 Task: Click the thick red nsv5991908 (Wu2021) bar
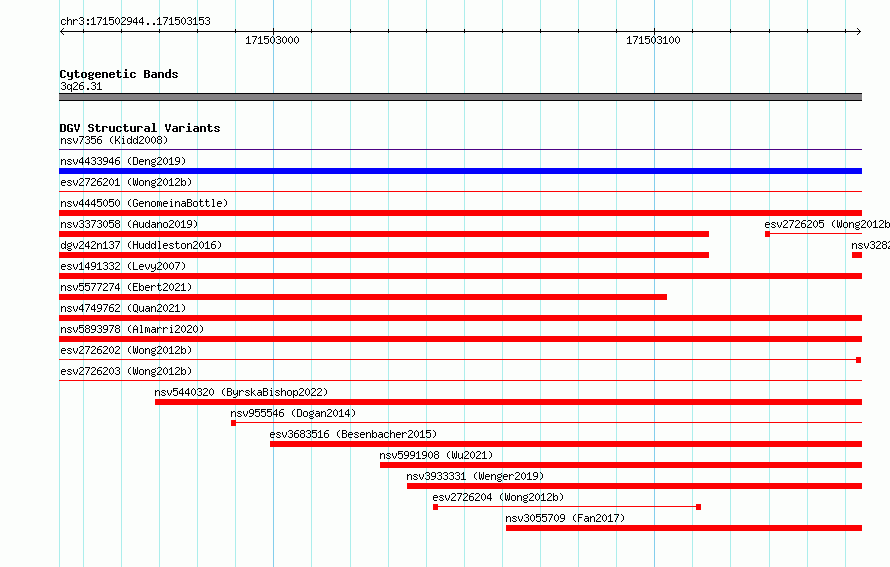[x=621, y=465]
